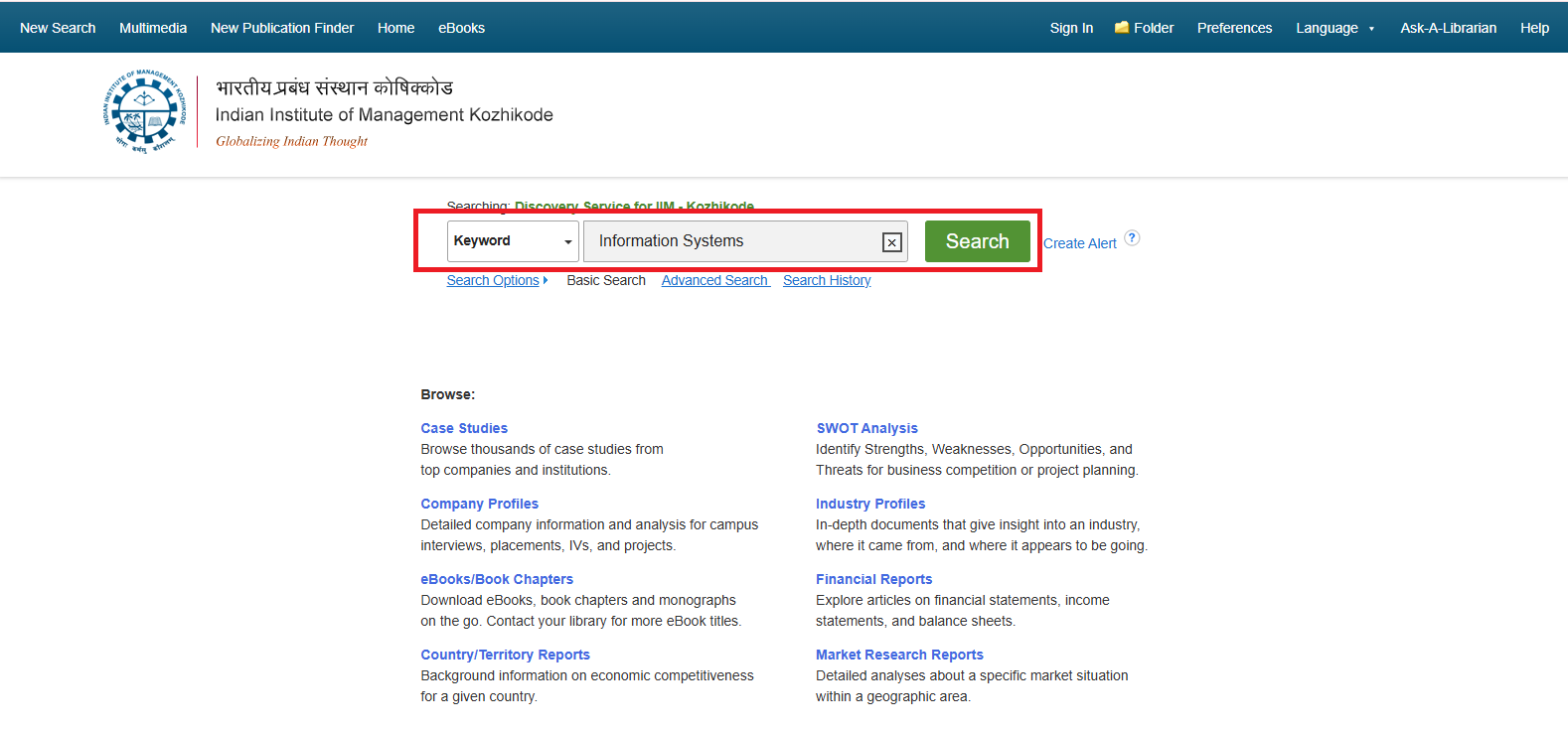The width and height of the screenshot is (1568, 733).
Task: Open SWOT Analysis browse link
Action: click(x=866, y=428)
